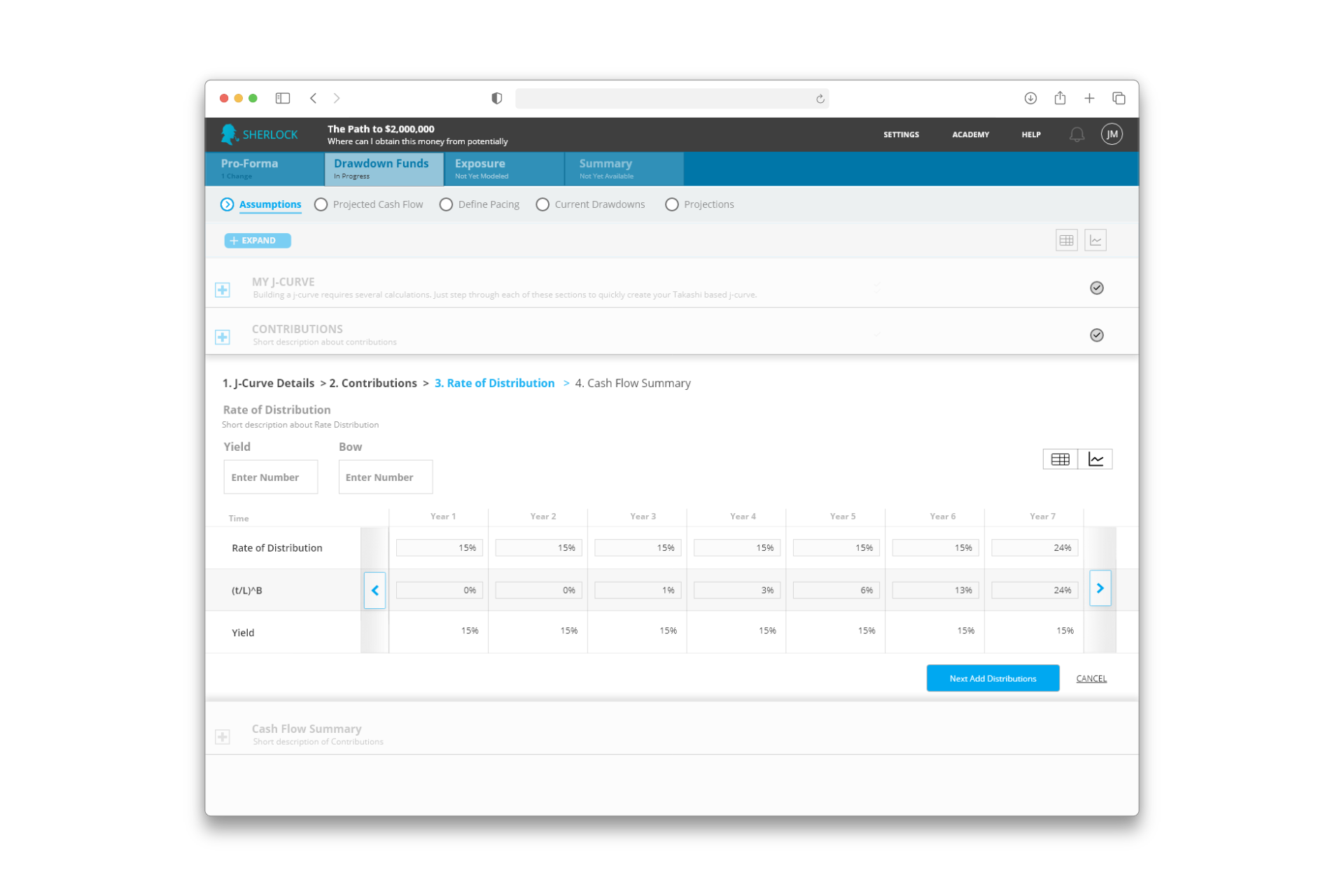The width and height of the screenshot is (1344, 896).
Task: Open Help in the top bar
Action: click(1031, 134)
